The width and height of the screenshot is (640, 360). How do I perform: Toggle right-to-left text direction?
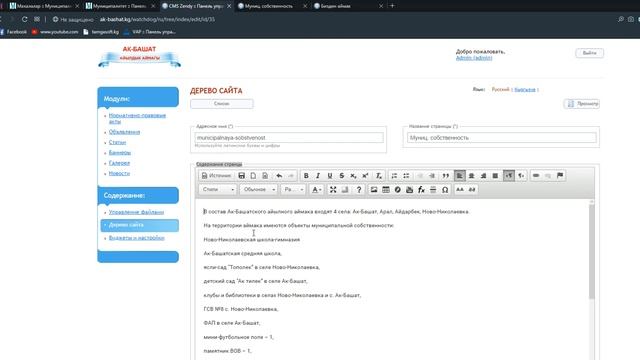(x=521, y=176)
